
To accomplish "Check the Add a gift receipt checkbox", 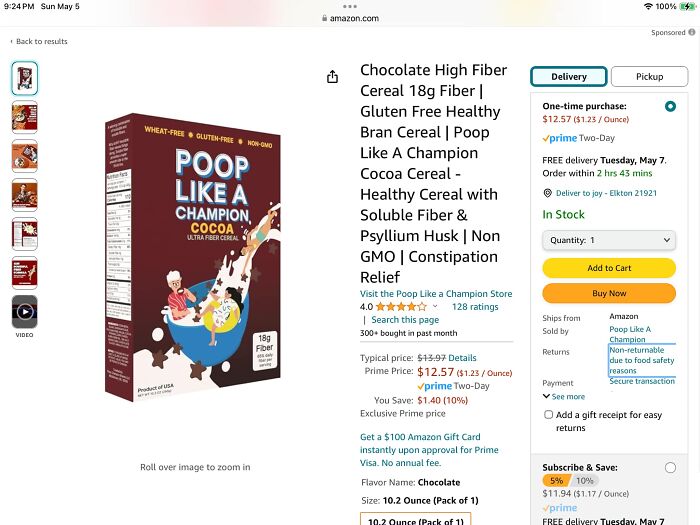I will click(x=548, y=414).
